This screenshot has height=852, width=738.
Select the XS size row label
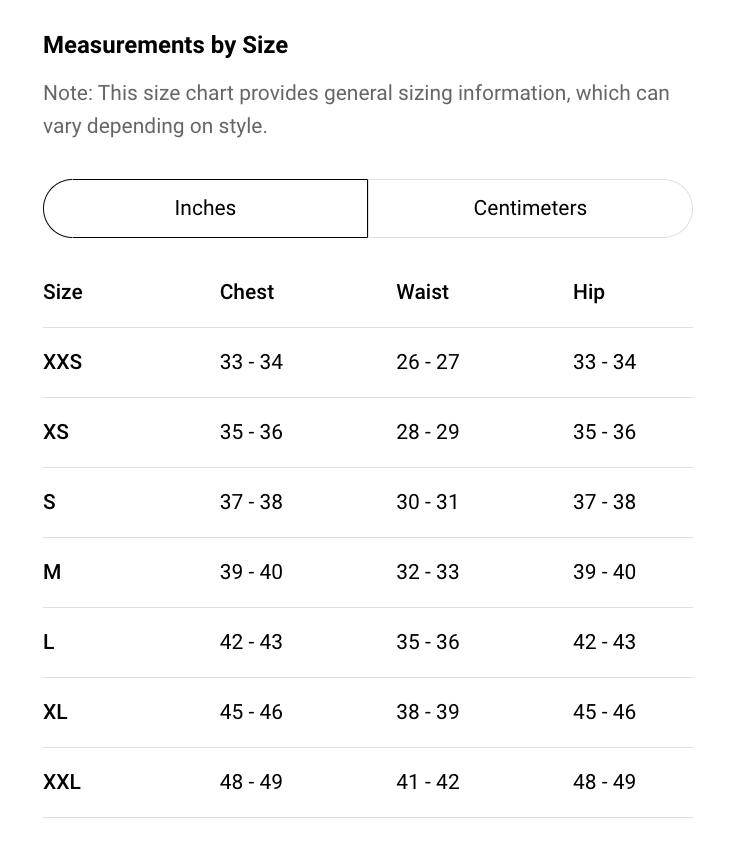[x=56, y=432]
